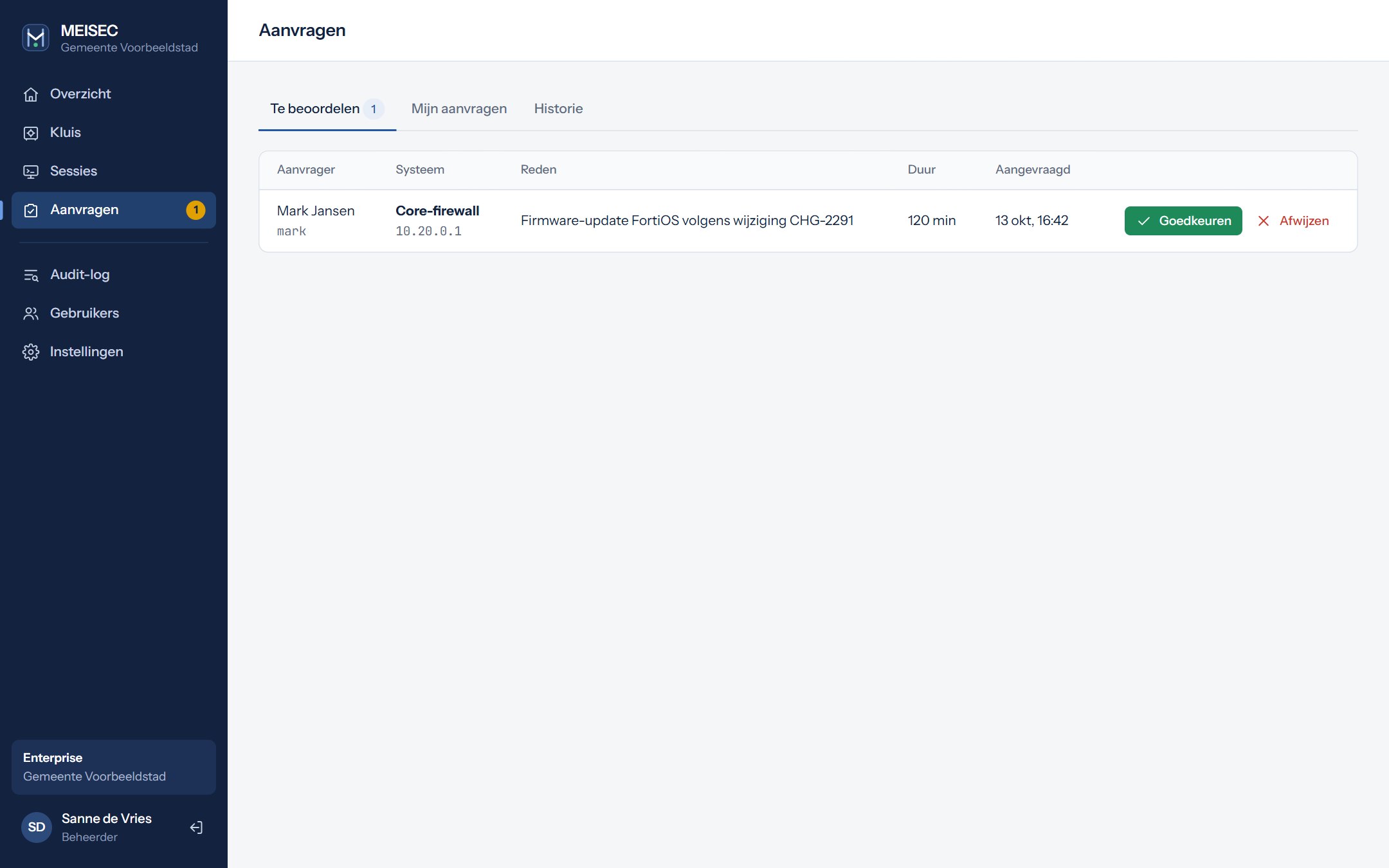Screen dimensions: 1389x868
Task: Click the Aangevraagd column header
Action: pyautogui.click(x=1033, y=170)
